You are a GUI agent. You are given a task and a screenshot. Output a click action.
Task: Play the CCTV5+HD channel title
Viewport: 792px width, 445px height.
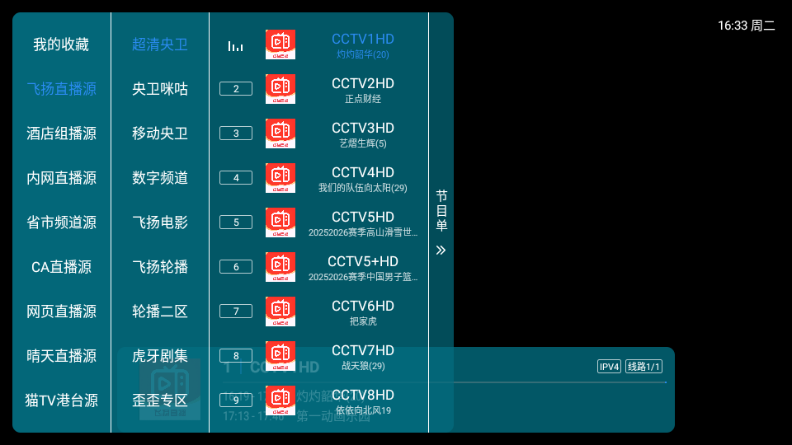[x=363, y=262]
